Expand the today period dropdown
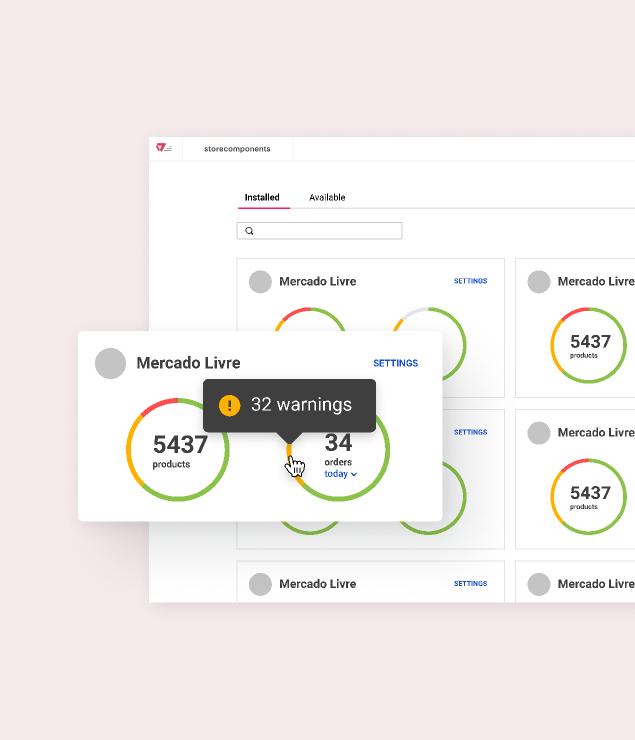 [341, 474]
